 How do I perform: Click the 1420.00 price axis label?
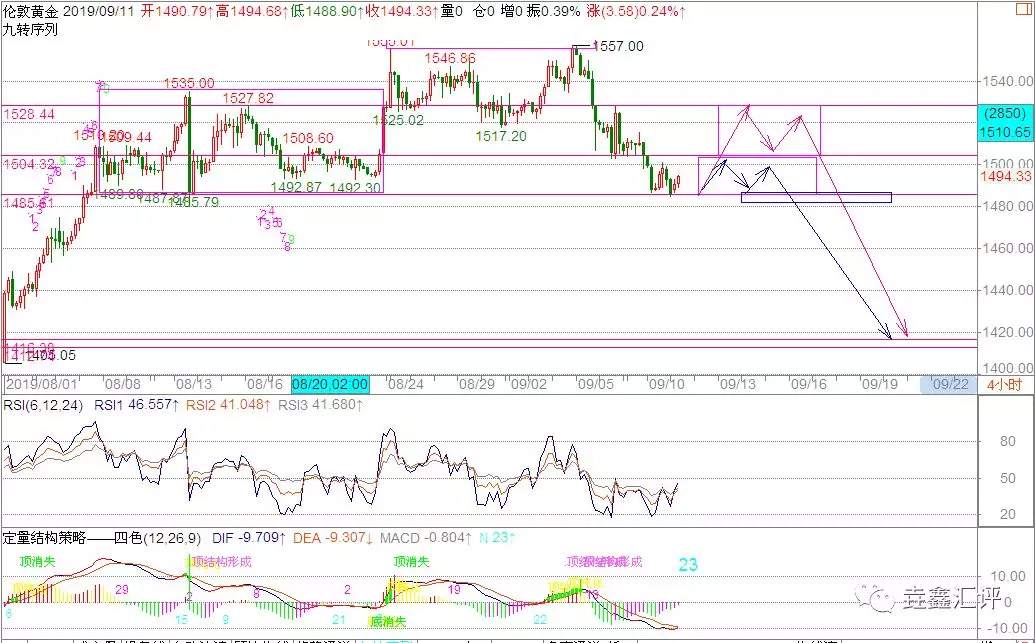tap(1007, 331)
